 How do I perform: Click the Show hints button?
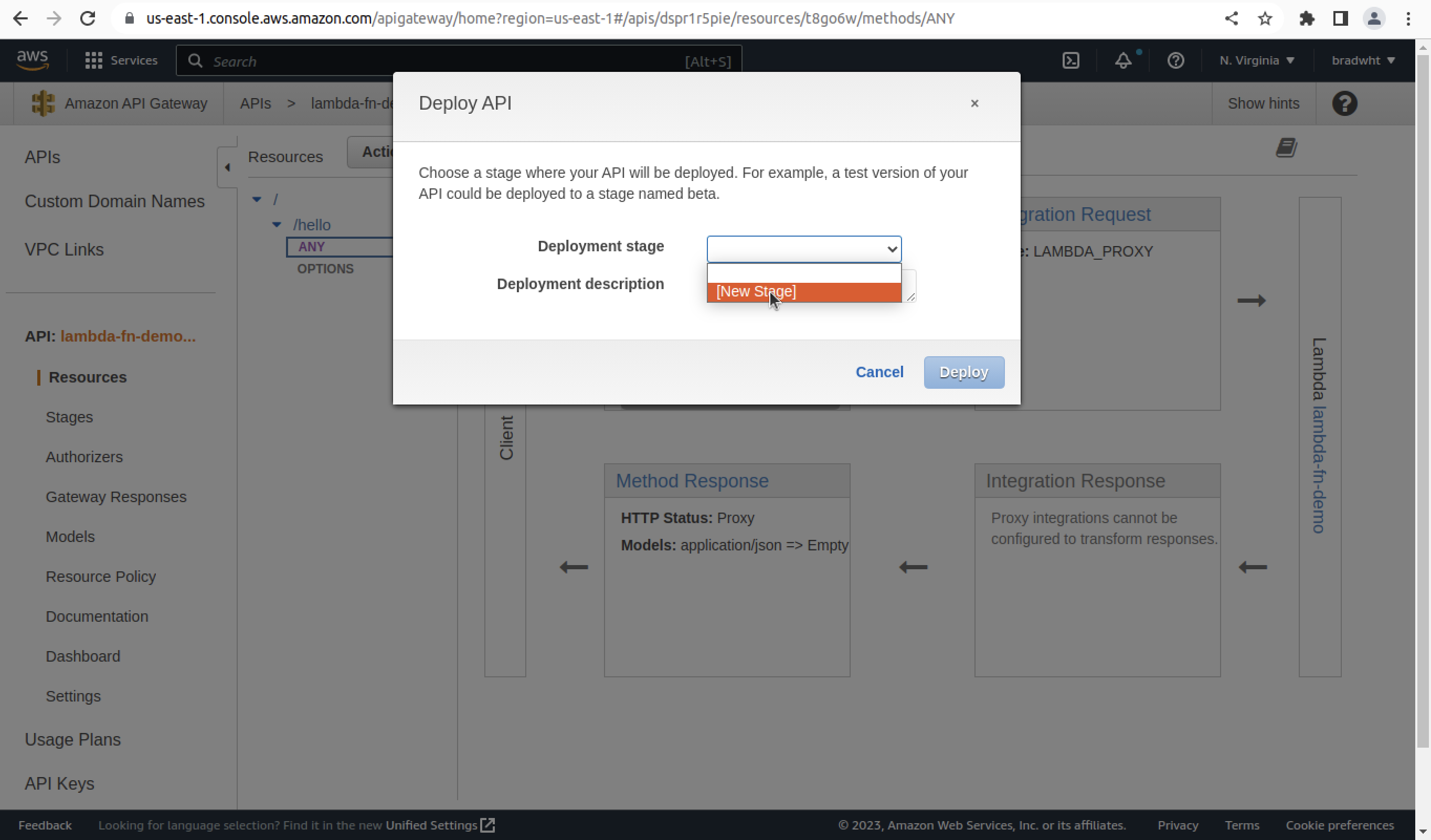tap(1263, 103)
